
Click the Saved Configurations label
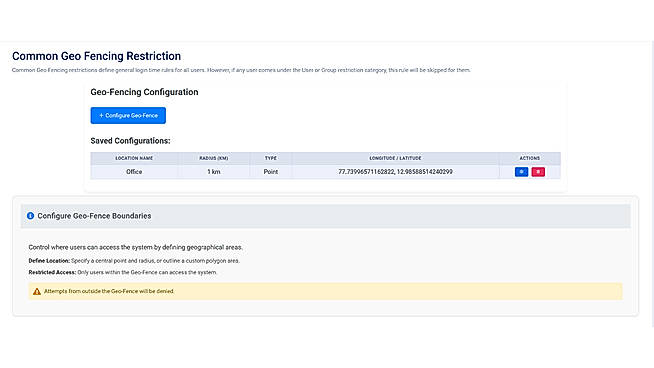pos(130,141)
